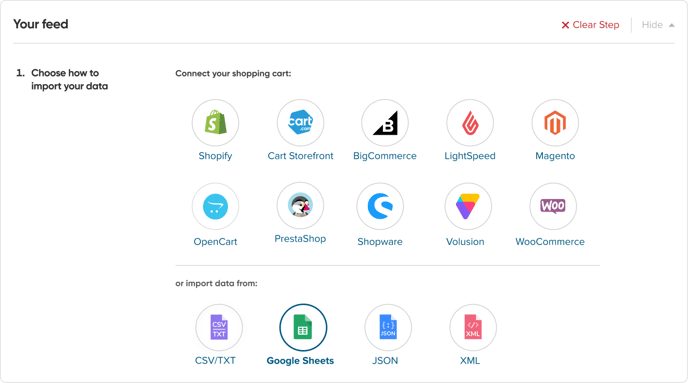The height and width of the screenshot is (383, 688).
Task: Connect BigCommerce via its logo icon
Action: 385,122
